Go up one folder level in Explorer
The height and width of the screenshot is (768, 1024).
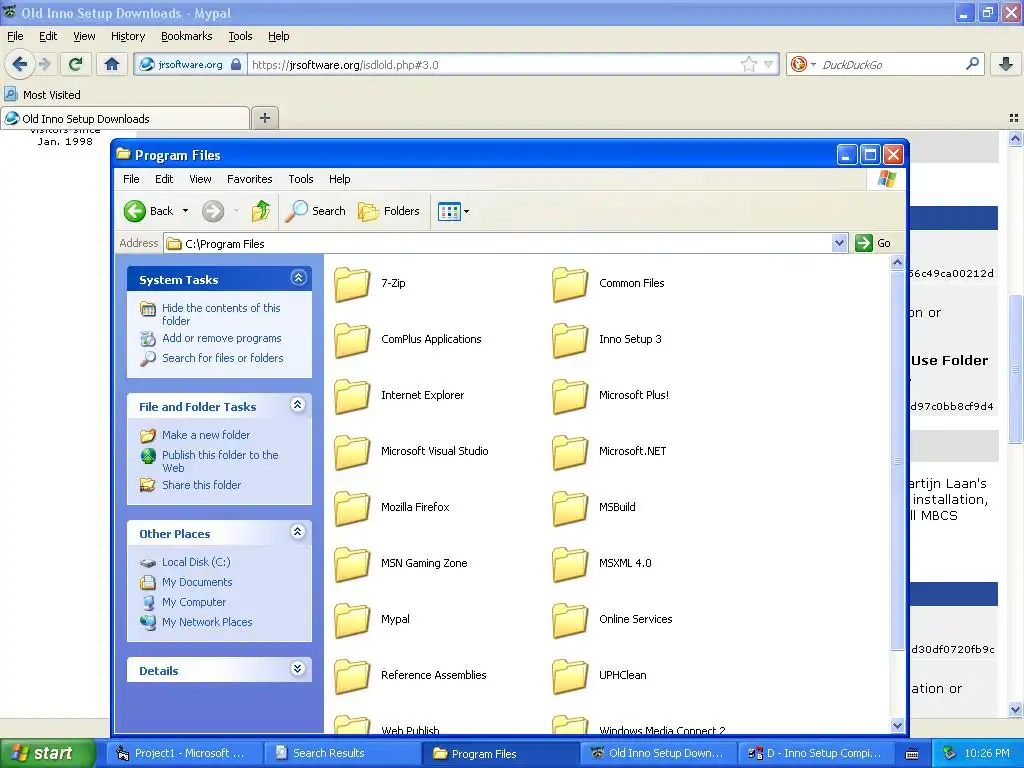coord(261,211)
